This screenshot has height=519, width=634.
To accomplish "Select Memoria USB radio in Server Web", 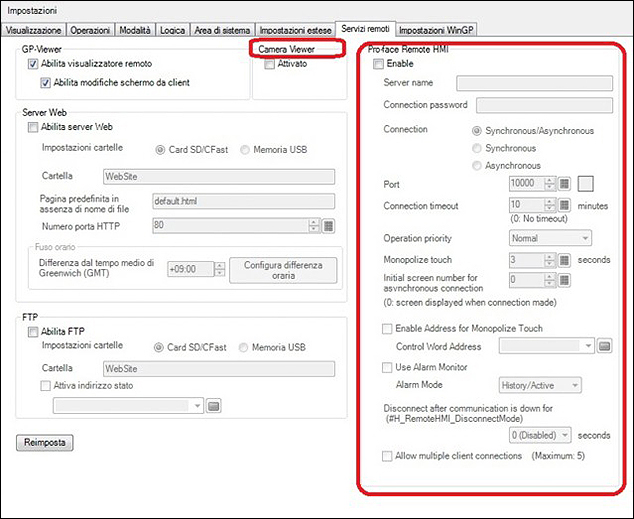I will click(x=245, y=150).
